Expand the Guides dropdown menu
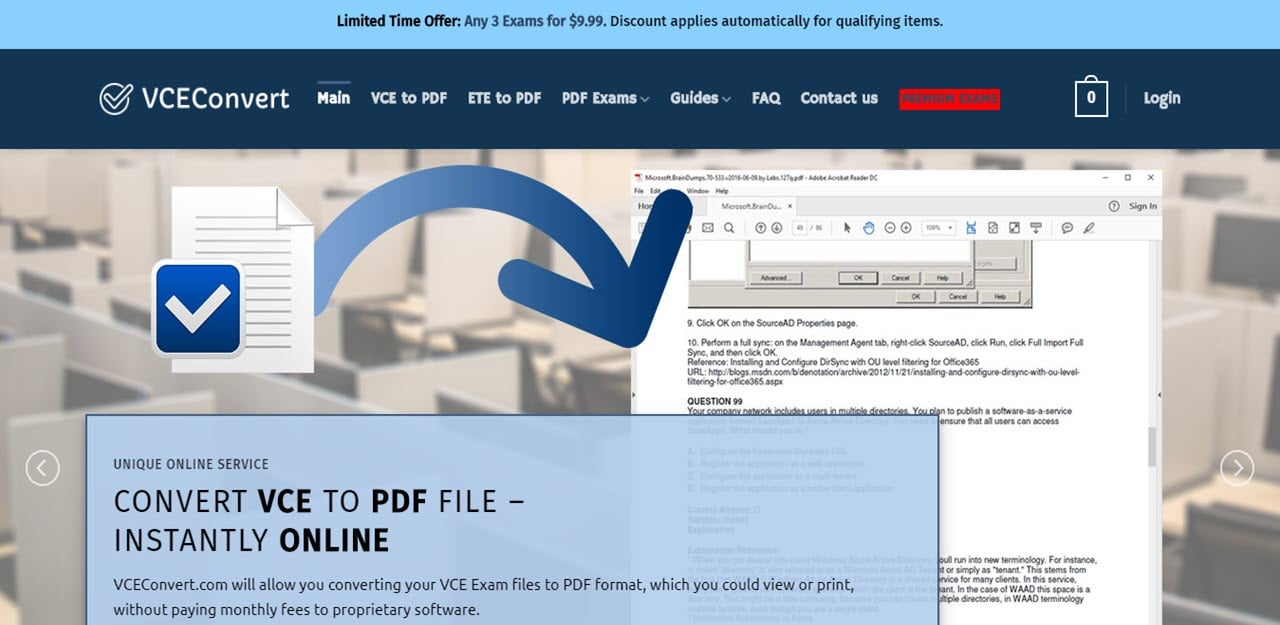This screenshot has height=625, width=1280. [700, 98]
